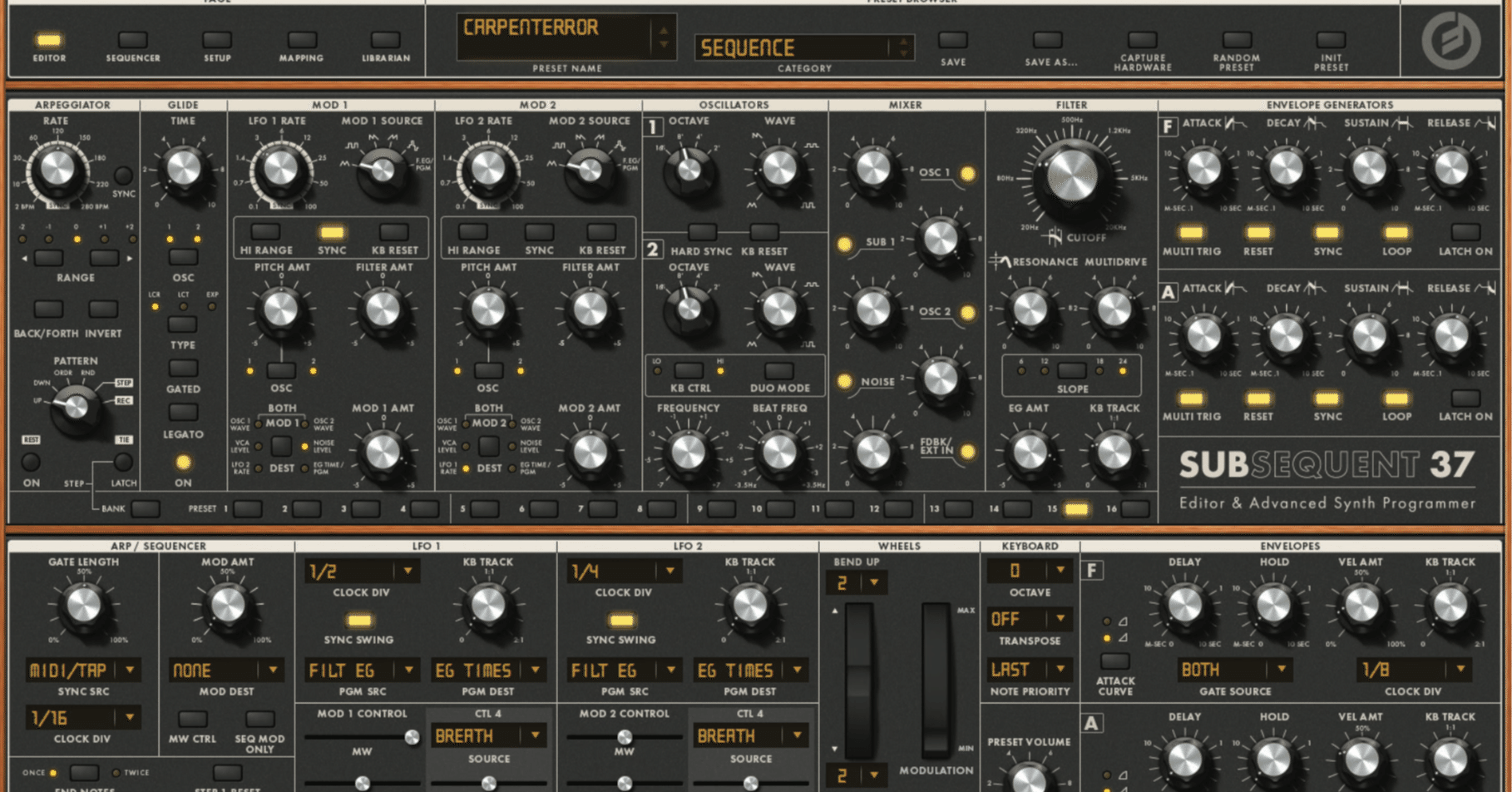Toggle LFO 1 KB Reset
1512x792 pixels.
393,232
